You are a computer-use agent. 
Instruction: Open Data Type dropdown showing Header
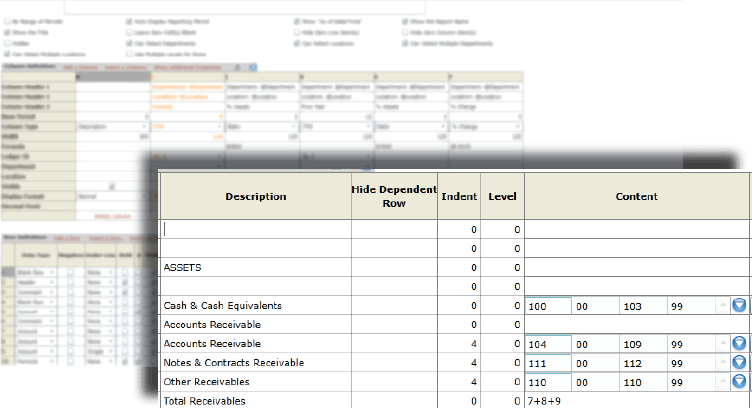[35, 282]
